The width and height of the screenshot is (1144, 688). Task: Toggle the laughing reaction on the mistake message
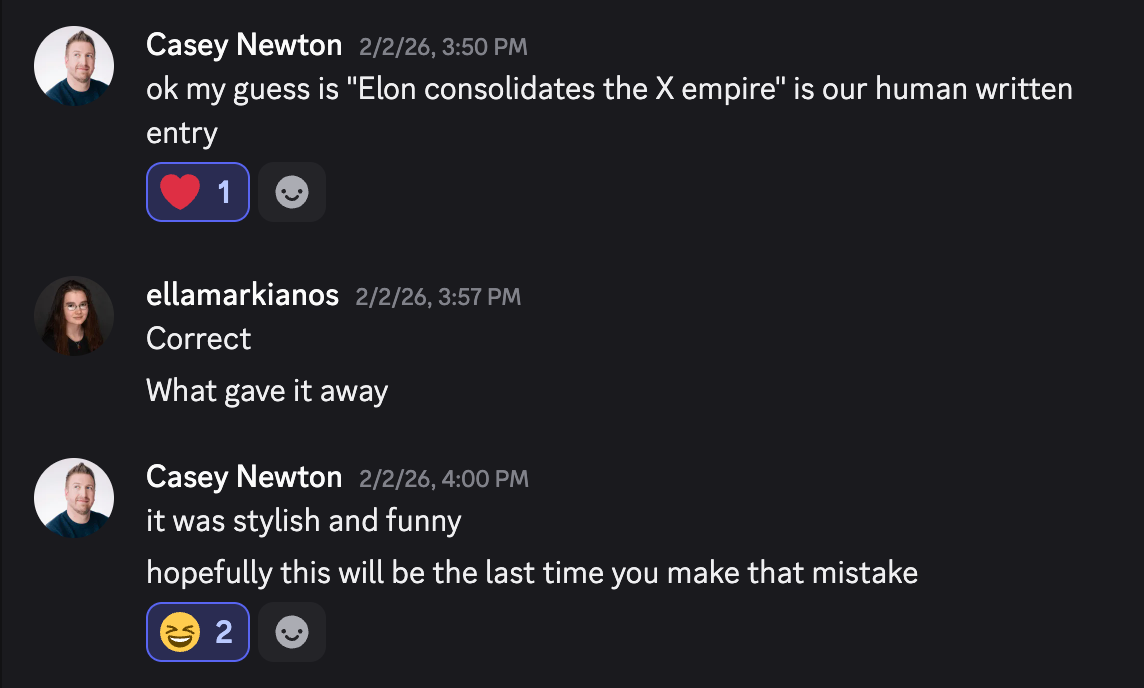point(197,631)
